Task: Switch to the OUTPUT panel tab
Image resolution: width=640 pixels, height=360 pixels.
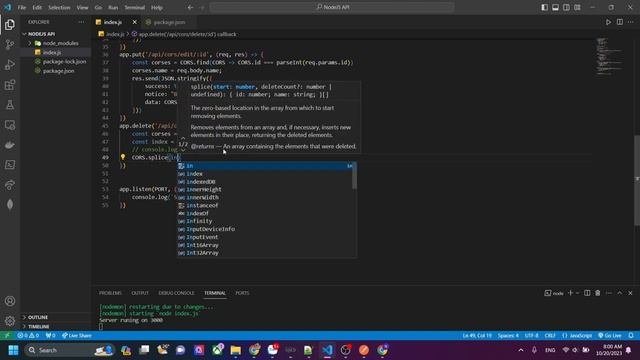Action: pyautogui.click(x=140, y=293)
